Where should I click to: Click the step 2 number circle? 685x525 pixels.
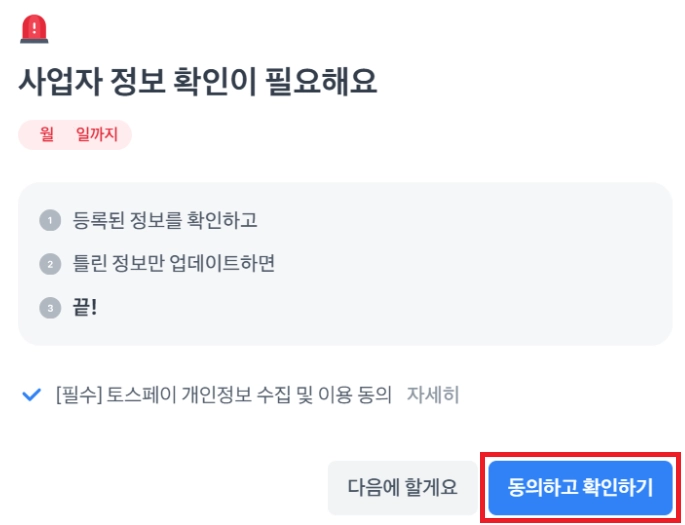[x=48, y=264]
